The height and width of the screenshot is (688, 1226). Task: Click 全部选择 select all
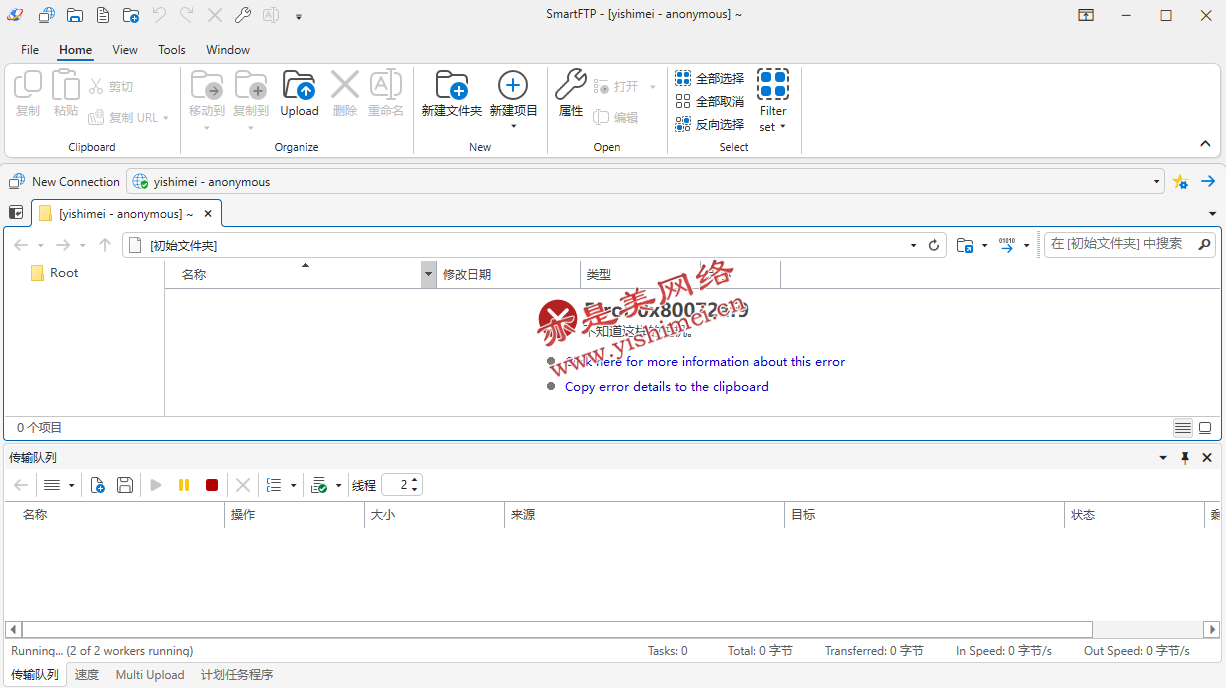click(x=710, y=78)
